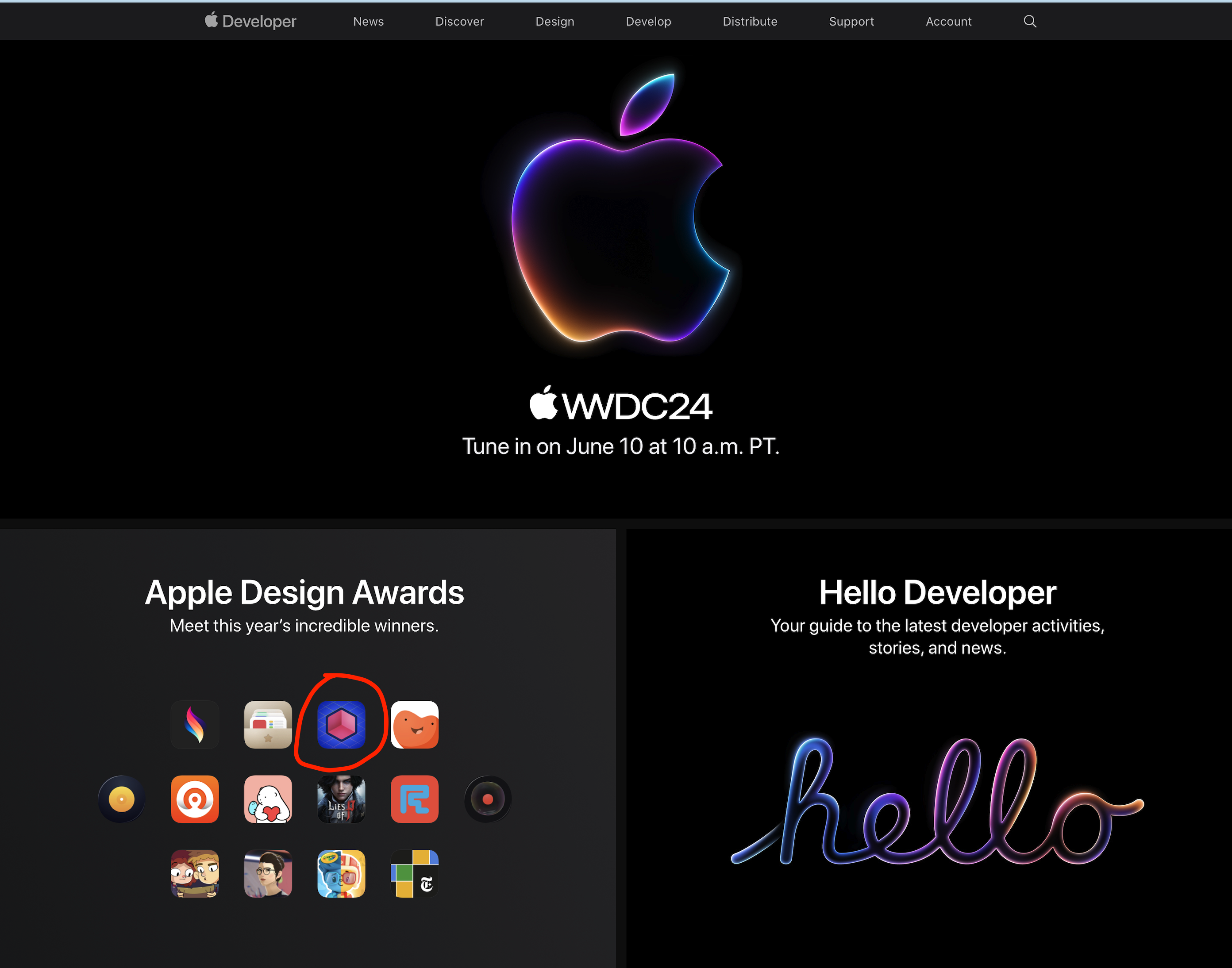Open the News menu item
The image size is (1232, 968).
pos(369,22)
